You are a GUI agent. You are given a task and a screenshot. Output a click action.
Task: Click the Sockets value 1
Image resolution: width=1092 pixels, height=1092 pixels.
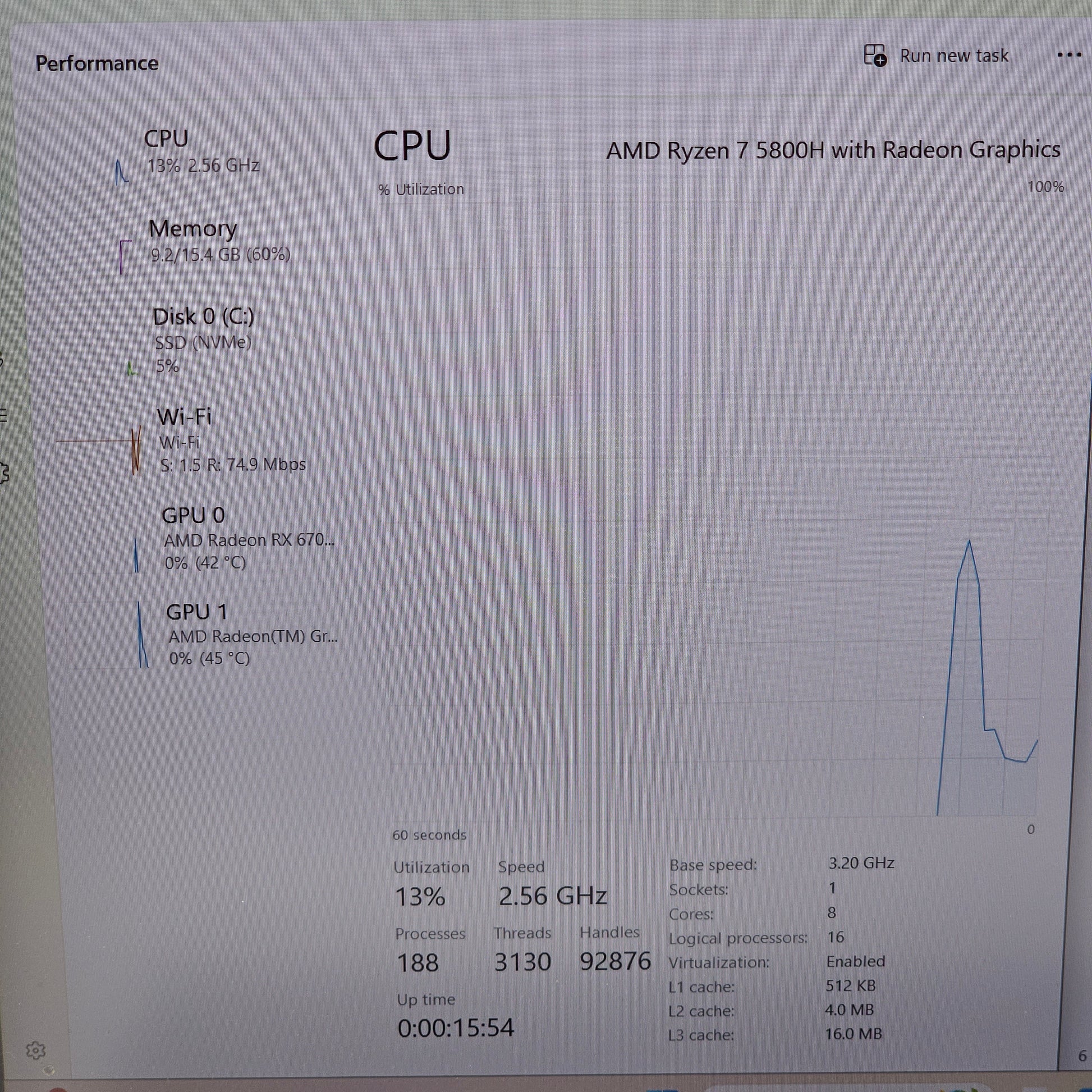pyautogui.click(x=832, y=888)
